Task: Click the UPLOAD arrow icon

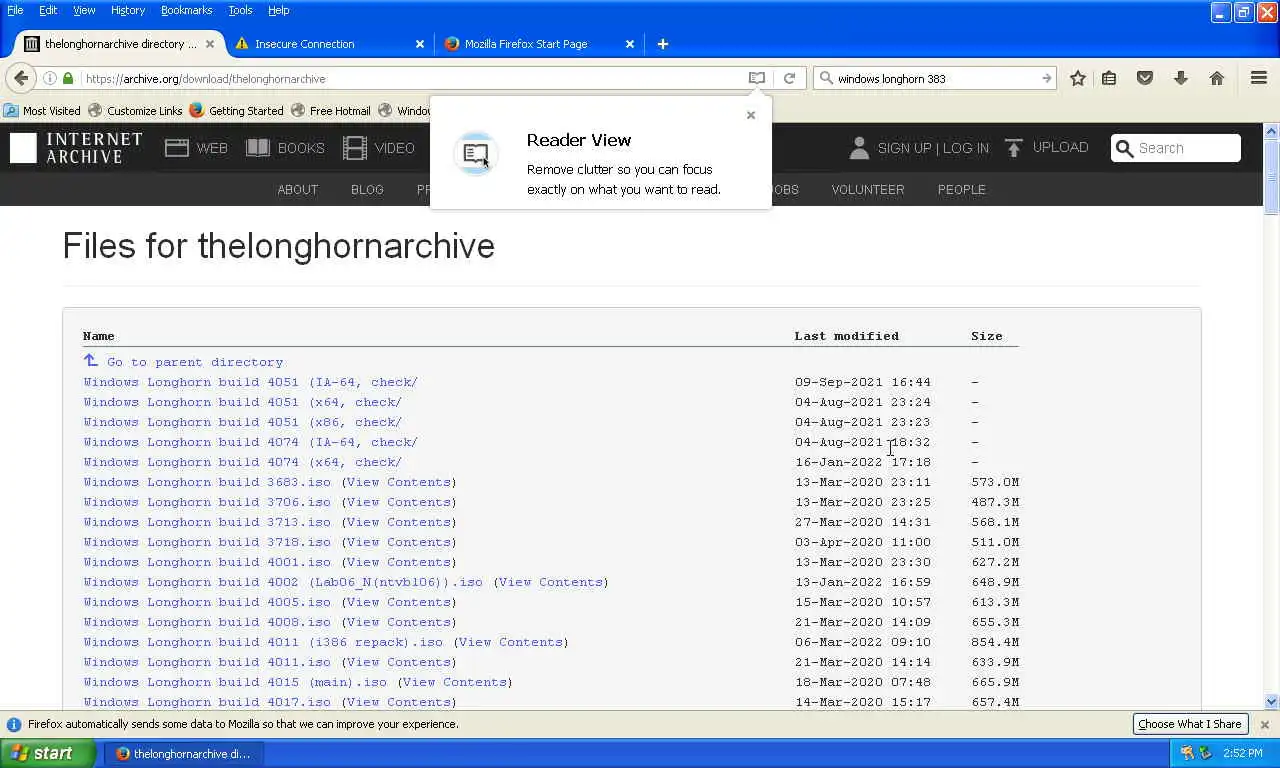Action: (x=1014, y=148)
